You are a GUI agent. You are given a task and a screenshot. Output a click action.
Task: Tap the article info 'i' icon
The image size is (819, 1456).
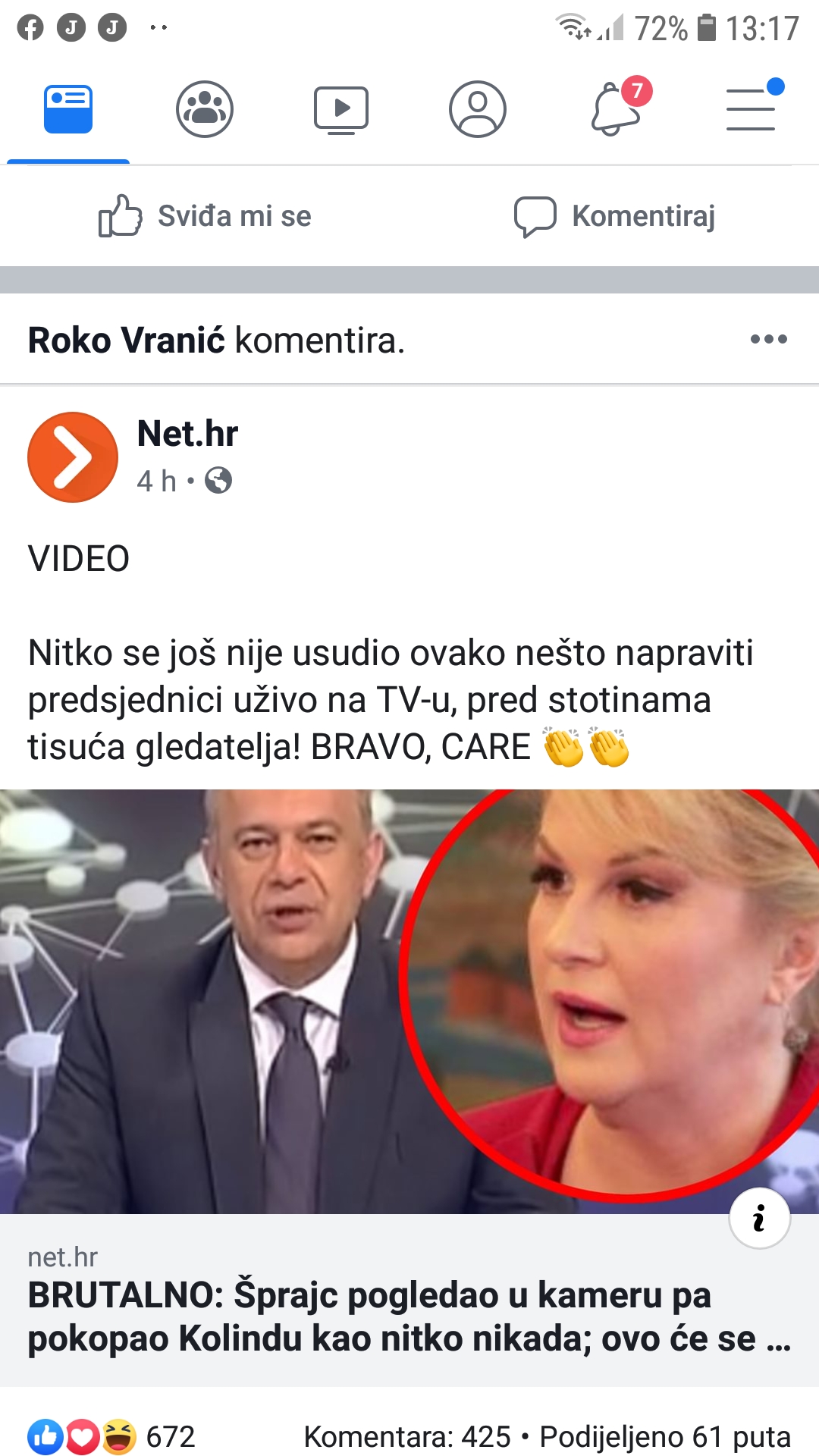(x=760, y=1218)
